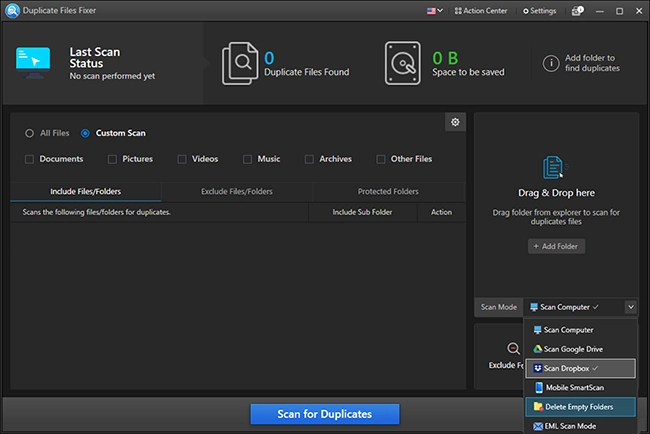650x434 pixels.
Task: Click the EML Scan Mode envelope icon
Action: click(538, 426)
